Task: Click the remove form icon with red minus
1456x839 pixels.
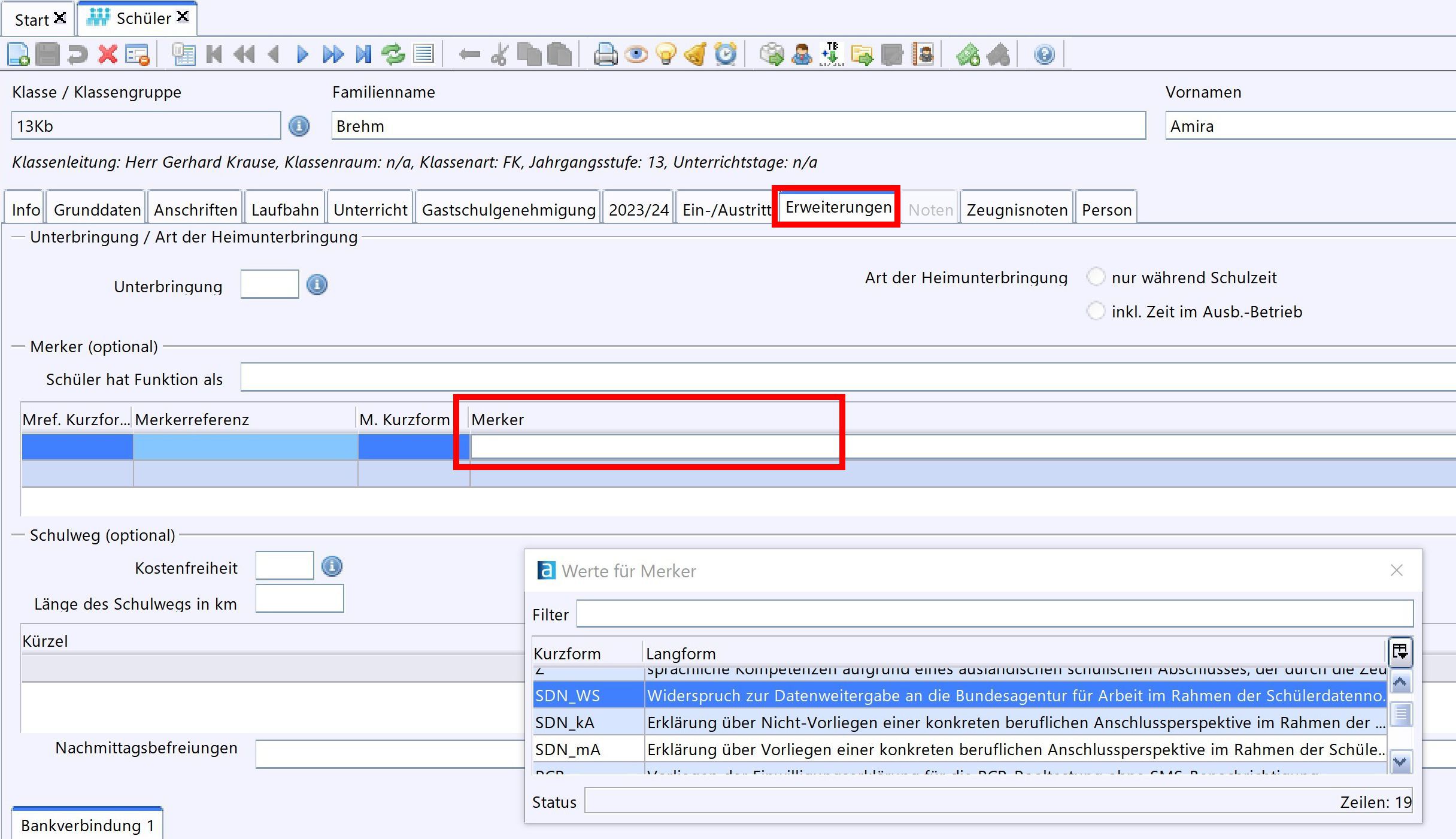Action: pos(138,54)
